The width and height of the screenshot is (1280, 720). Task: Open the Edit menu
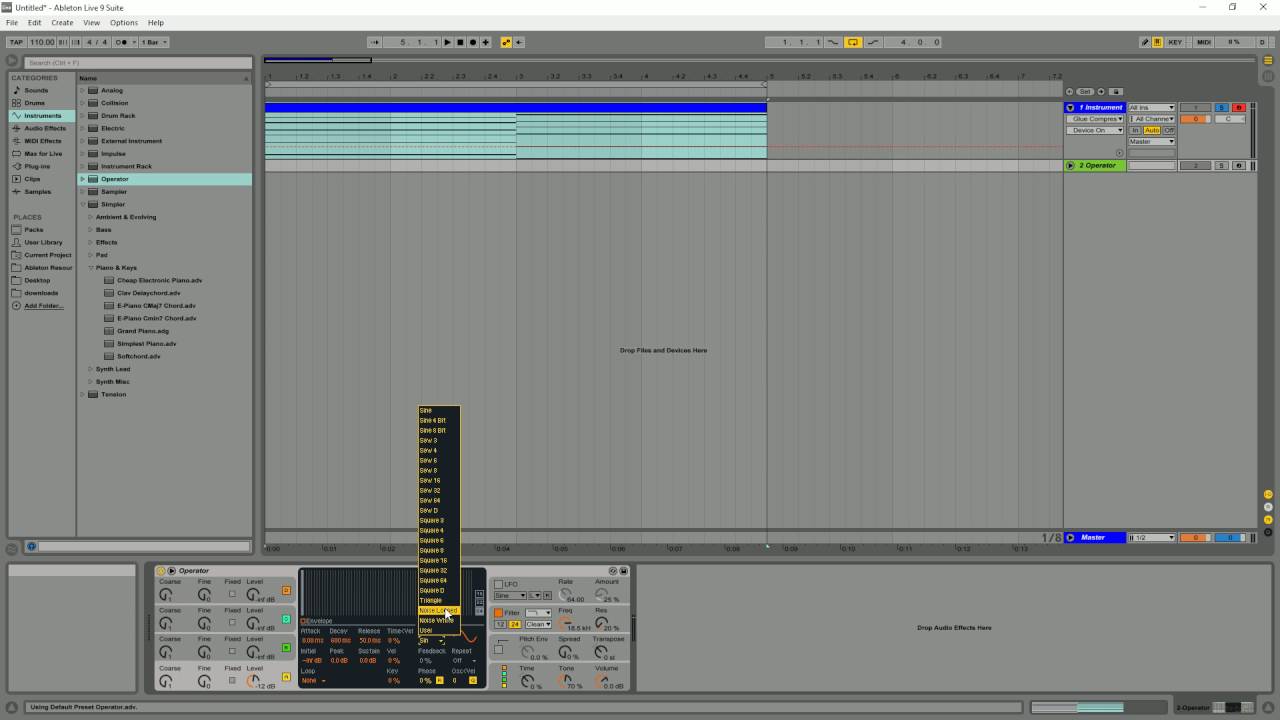pos(35,22)
